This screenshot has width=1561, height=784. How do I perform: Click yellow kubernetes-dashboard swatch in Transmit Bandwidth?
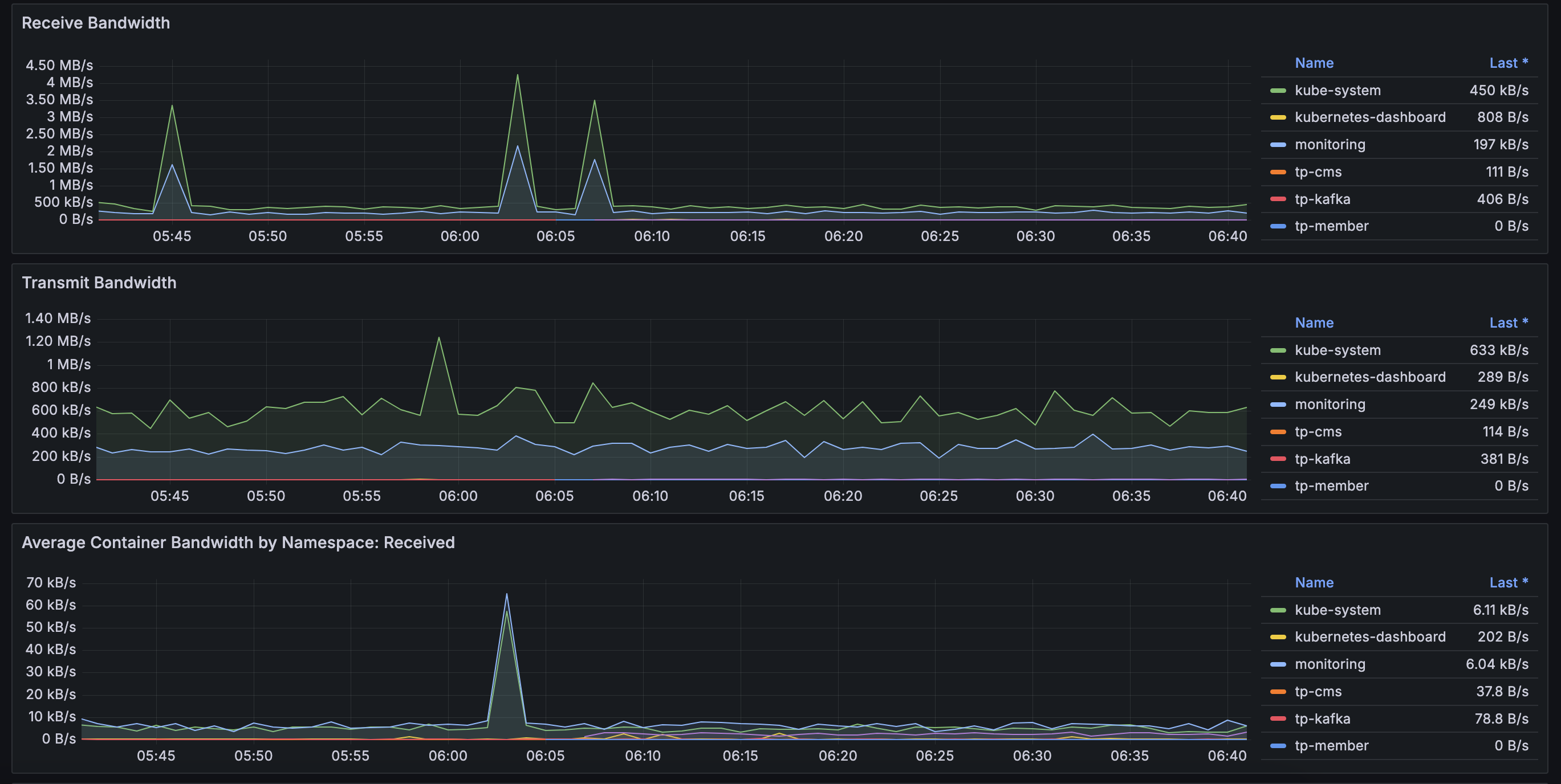(x=1278, y=377)
